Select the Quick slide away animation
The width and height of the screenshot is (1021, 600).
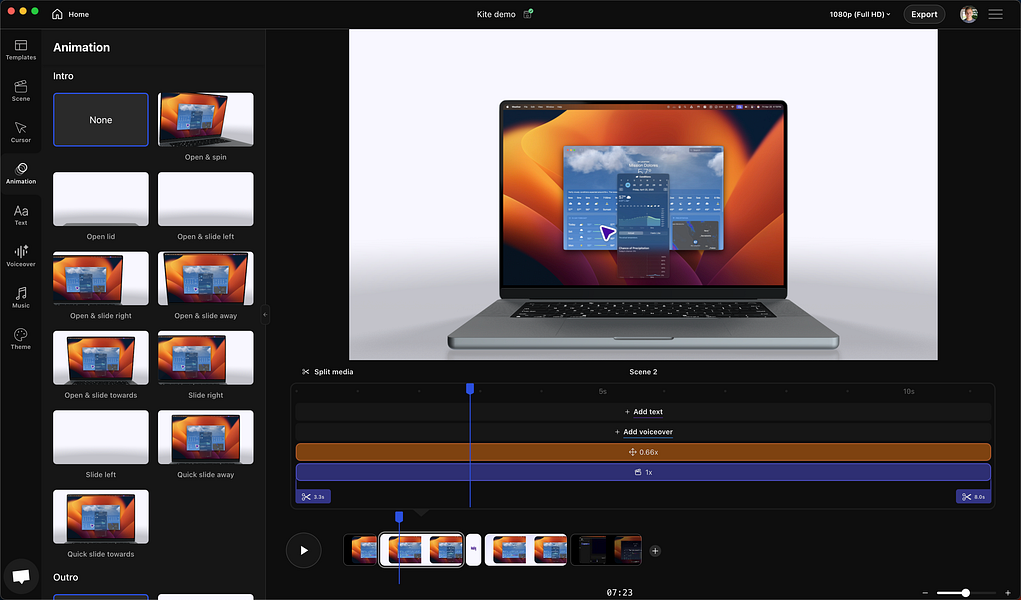click(x=206, y=437)
